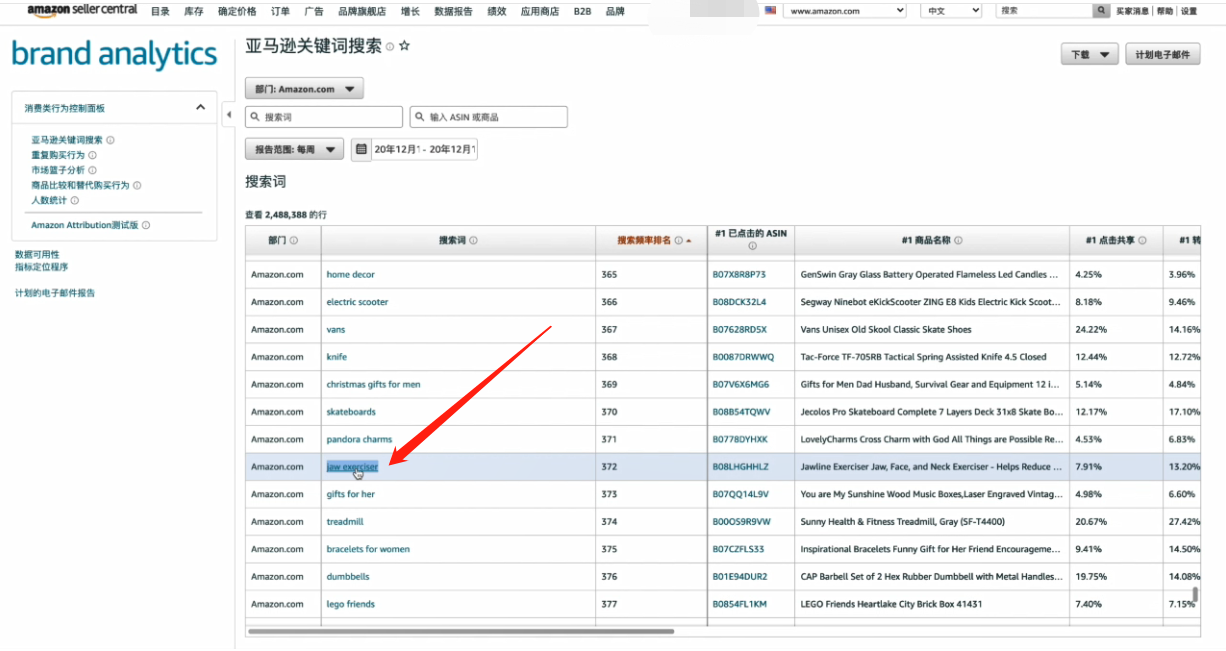Open the 目录 menu
This screenshot has height=651, width=1226.
coord(160,11)
